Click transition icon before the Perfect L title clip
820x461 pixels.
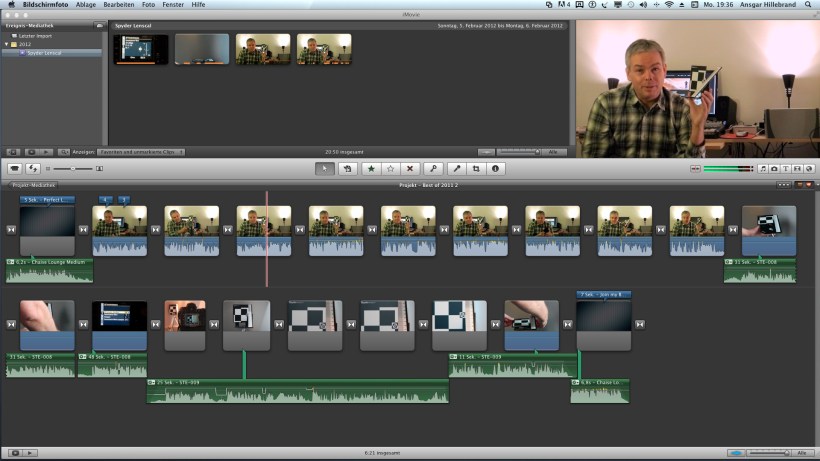coord(11,229)
